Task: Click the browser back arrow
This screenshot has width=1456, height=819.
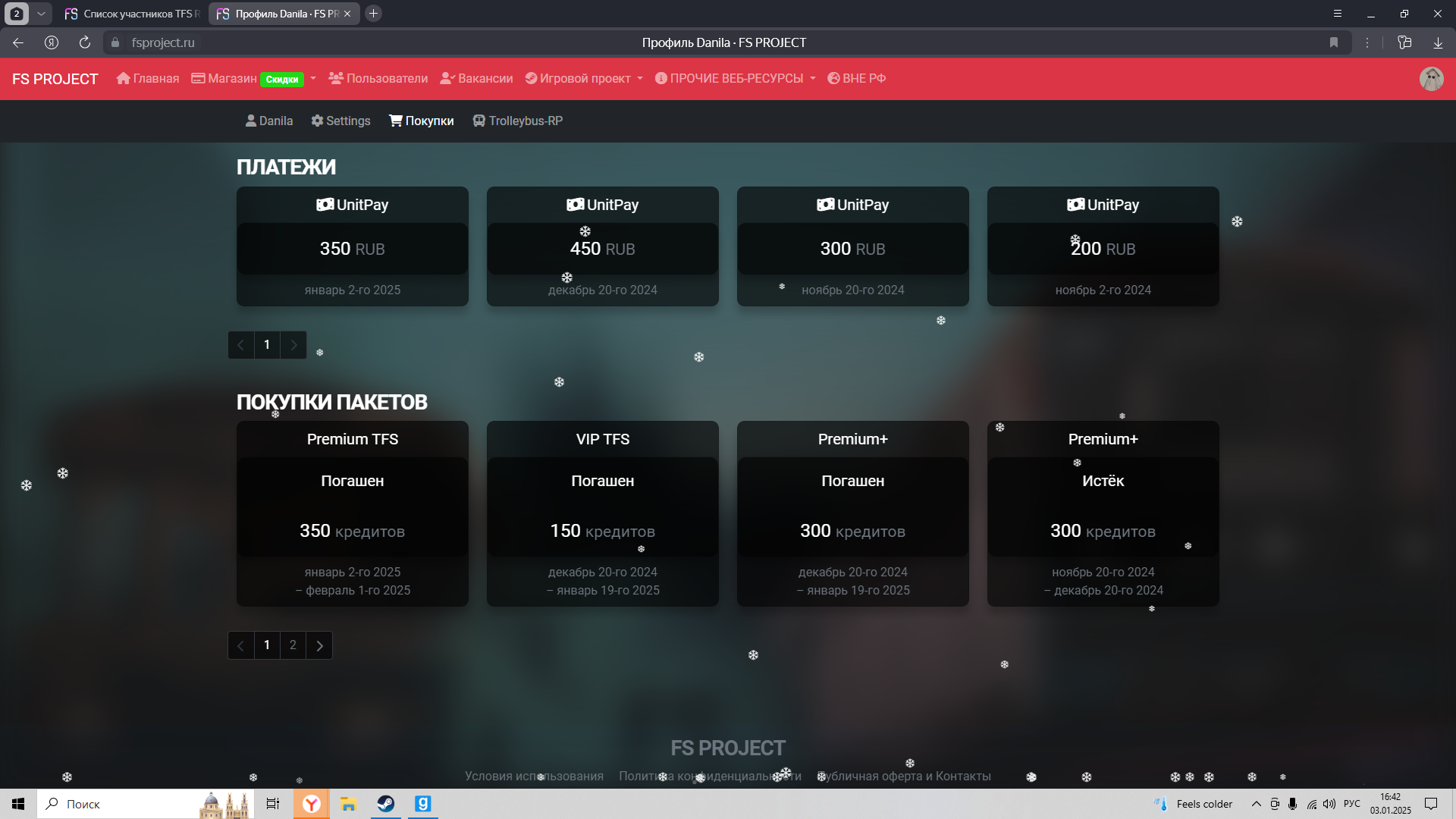Action: click(x=18, y=42)
